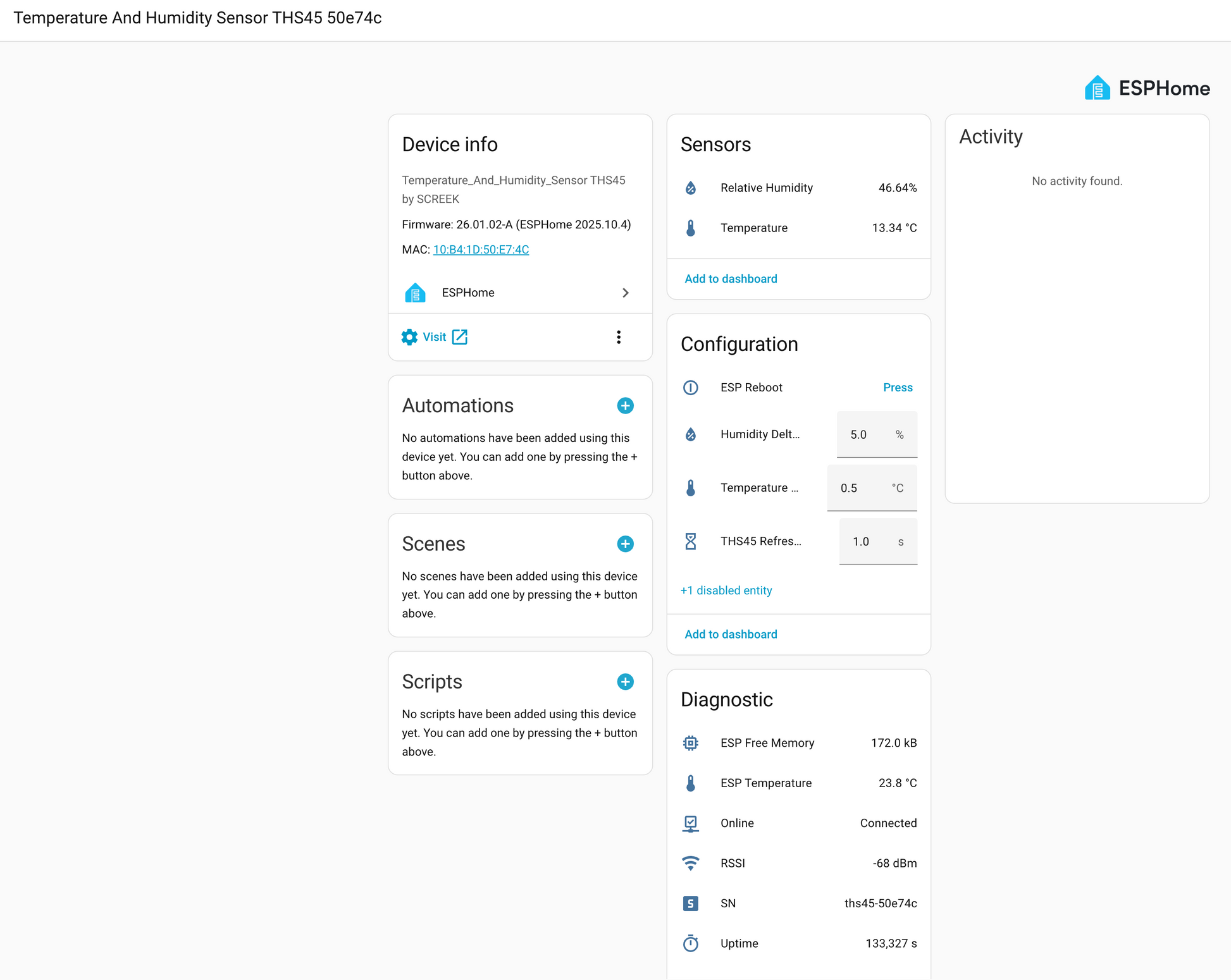Show the +1 disabled entity
This screenshot has width=1231, height=980.
point(726,591)
